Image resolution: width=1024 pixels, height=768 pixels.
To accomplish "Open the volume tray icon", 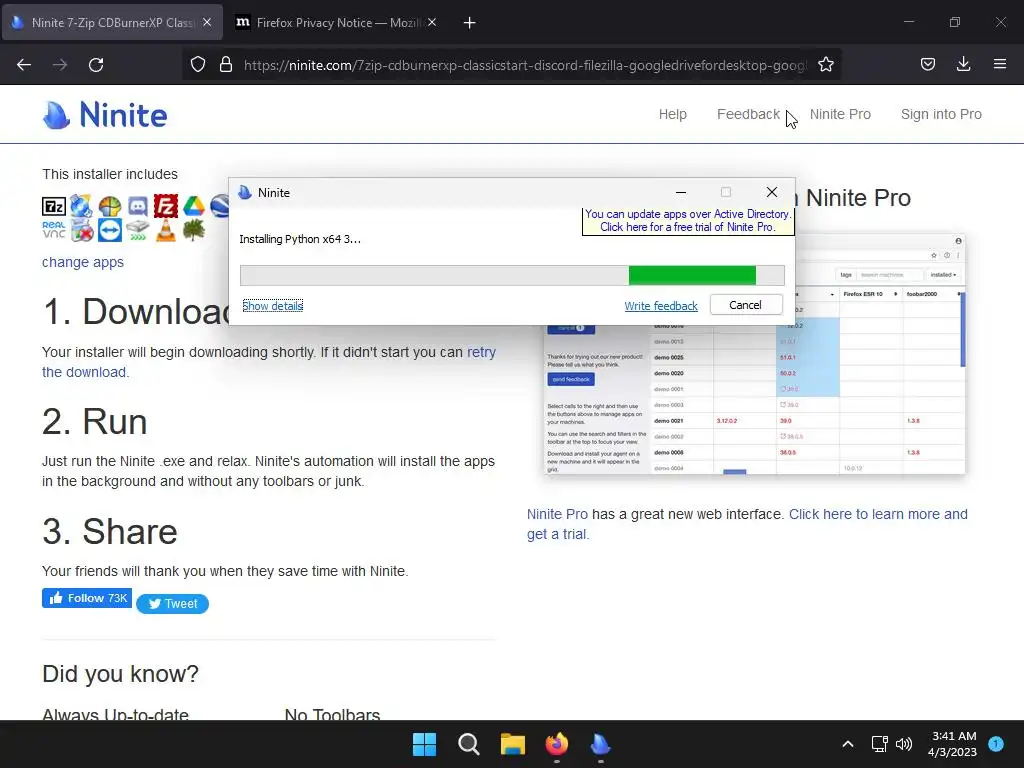I will (904, 744).
